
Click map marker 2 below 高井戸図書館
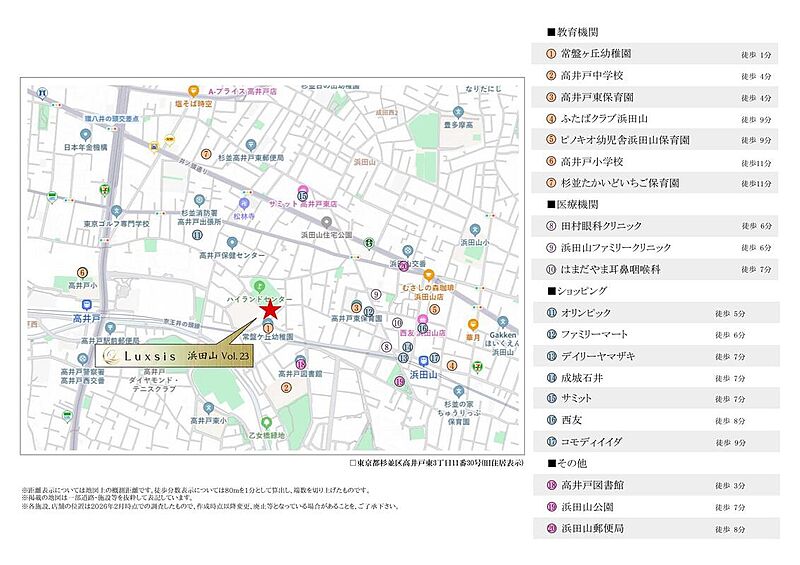click(x=285, y=387)
